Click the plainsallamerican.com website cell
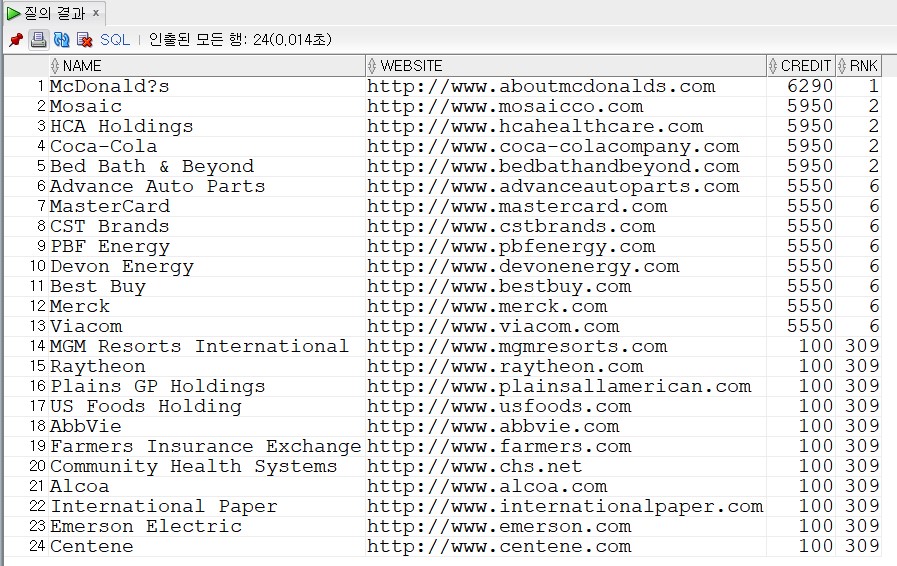 click(566, 387)
